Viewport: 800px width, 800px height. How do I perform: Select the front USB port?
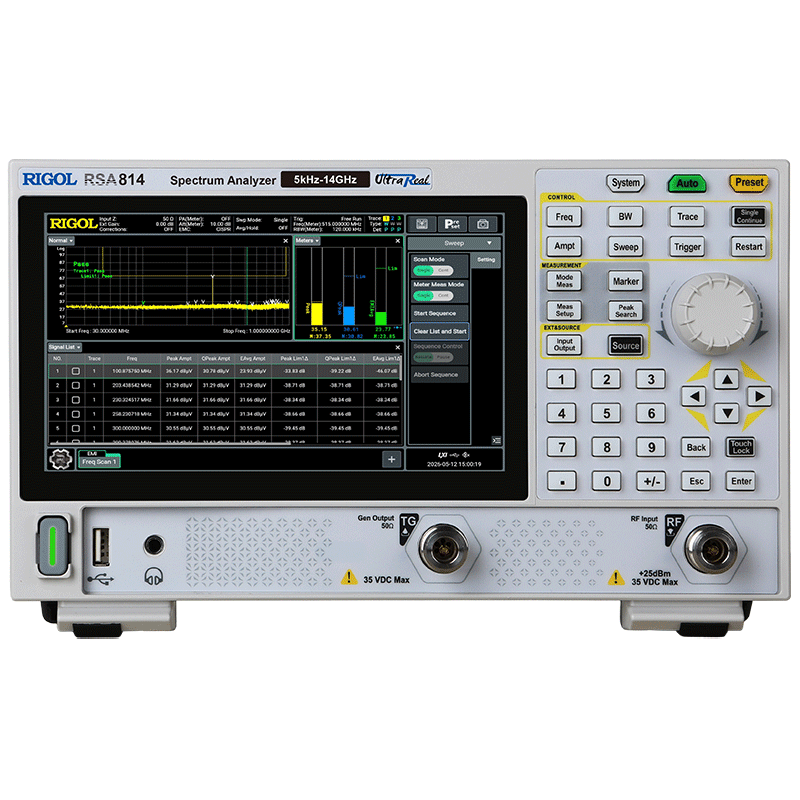(x=101, y=546)
